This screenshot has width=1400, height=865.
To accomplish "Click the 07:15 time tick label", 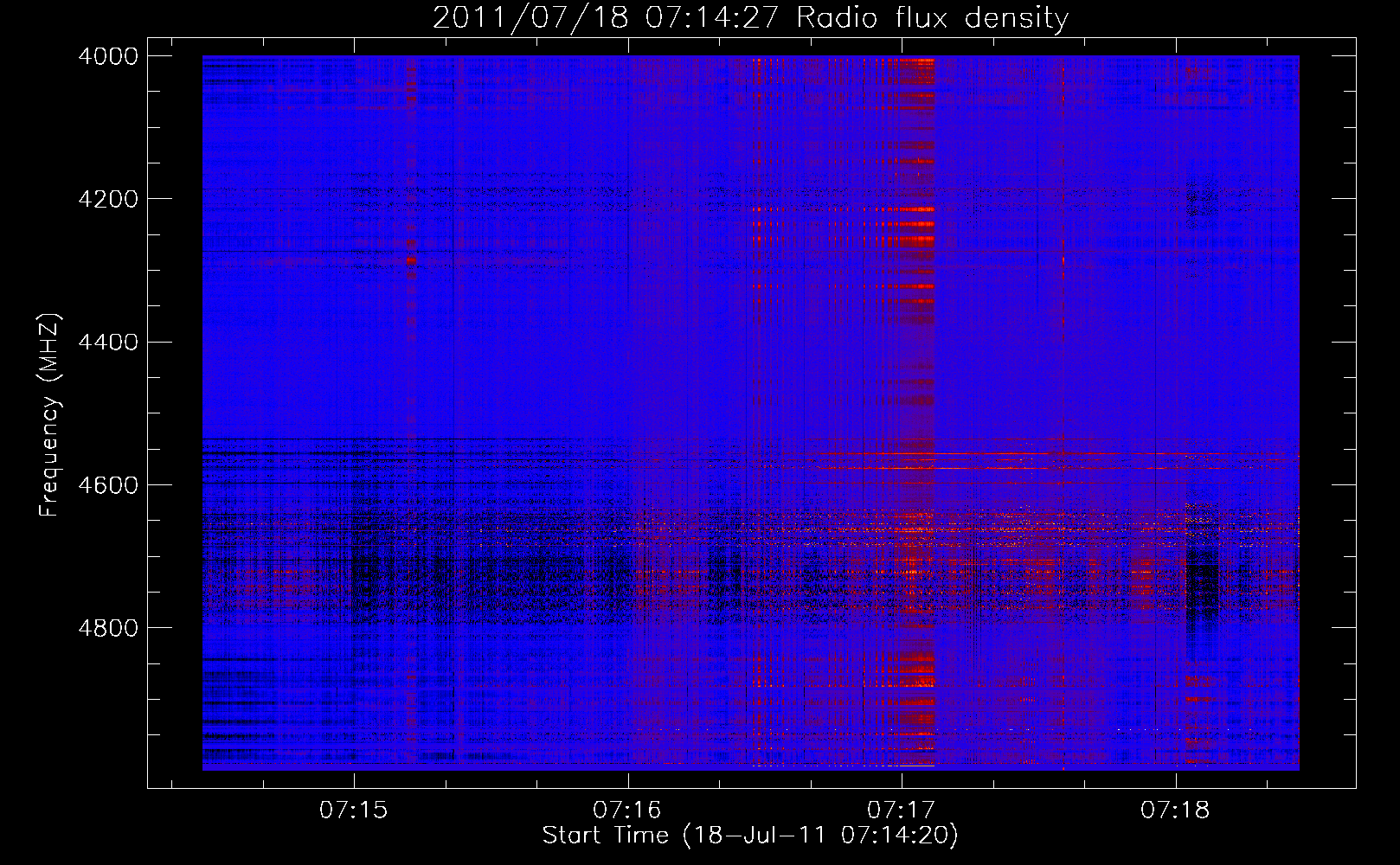I will pos(354,811).
